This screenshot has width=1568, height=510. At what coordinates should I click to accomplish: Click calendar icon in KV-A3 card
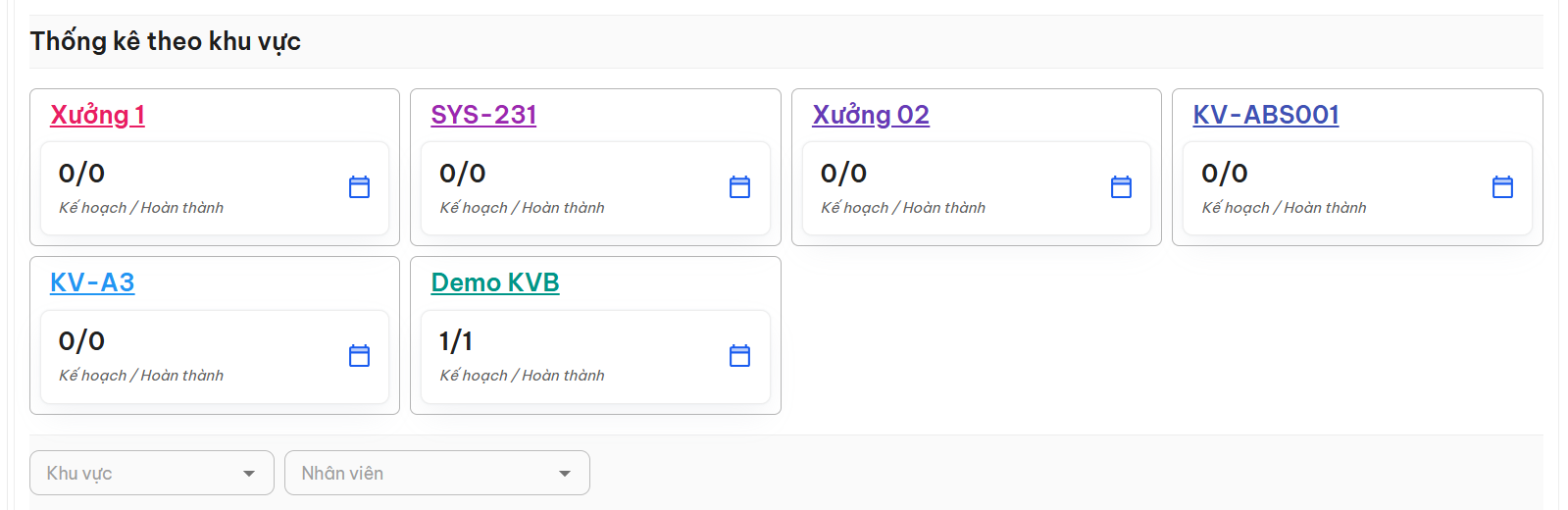(359, 355)
